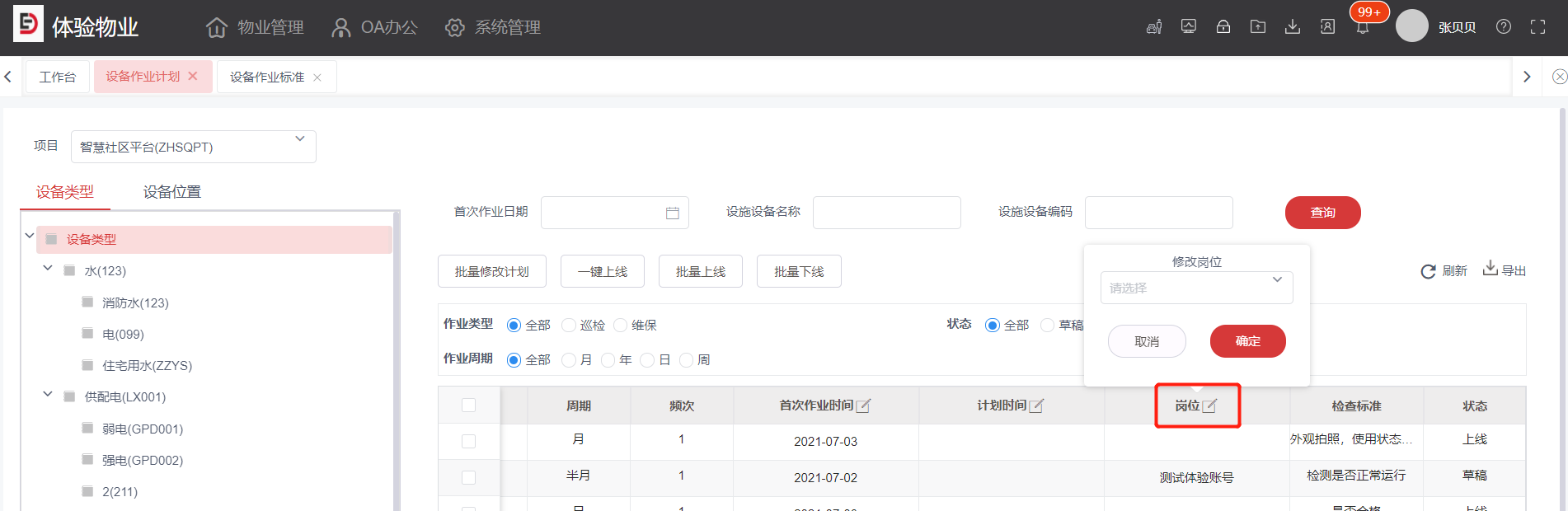Click the close-all-tabs circled X icon

(1559, 77)
